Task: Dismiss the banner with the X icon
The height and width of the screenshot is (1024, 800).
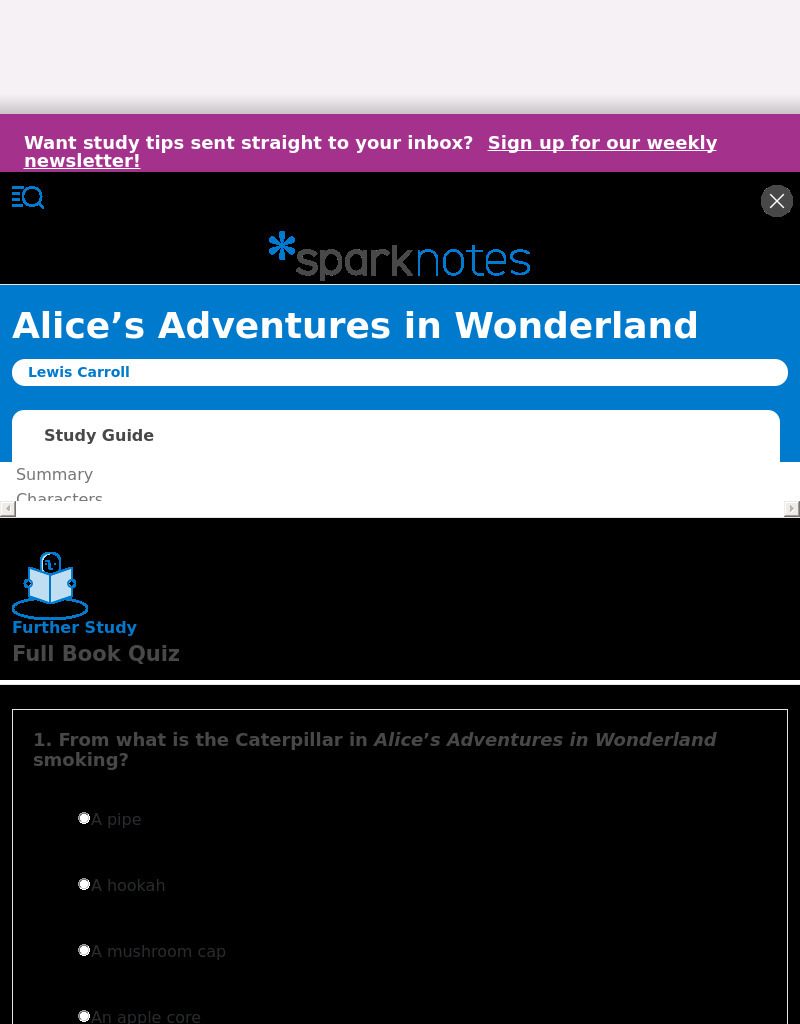Action: coord(777,200)
